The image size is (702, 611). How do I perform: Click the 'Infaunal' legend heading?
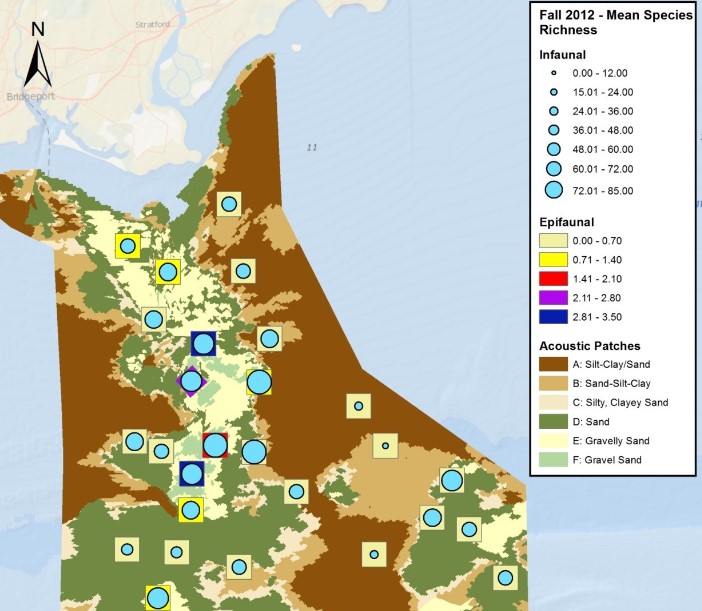pos(562,55)
